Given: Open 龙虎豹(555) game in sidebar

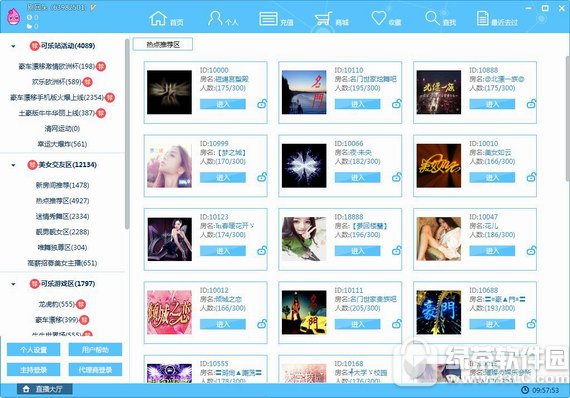Looking at the screenshot, I should 57,304.
